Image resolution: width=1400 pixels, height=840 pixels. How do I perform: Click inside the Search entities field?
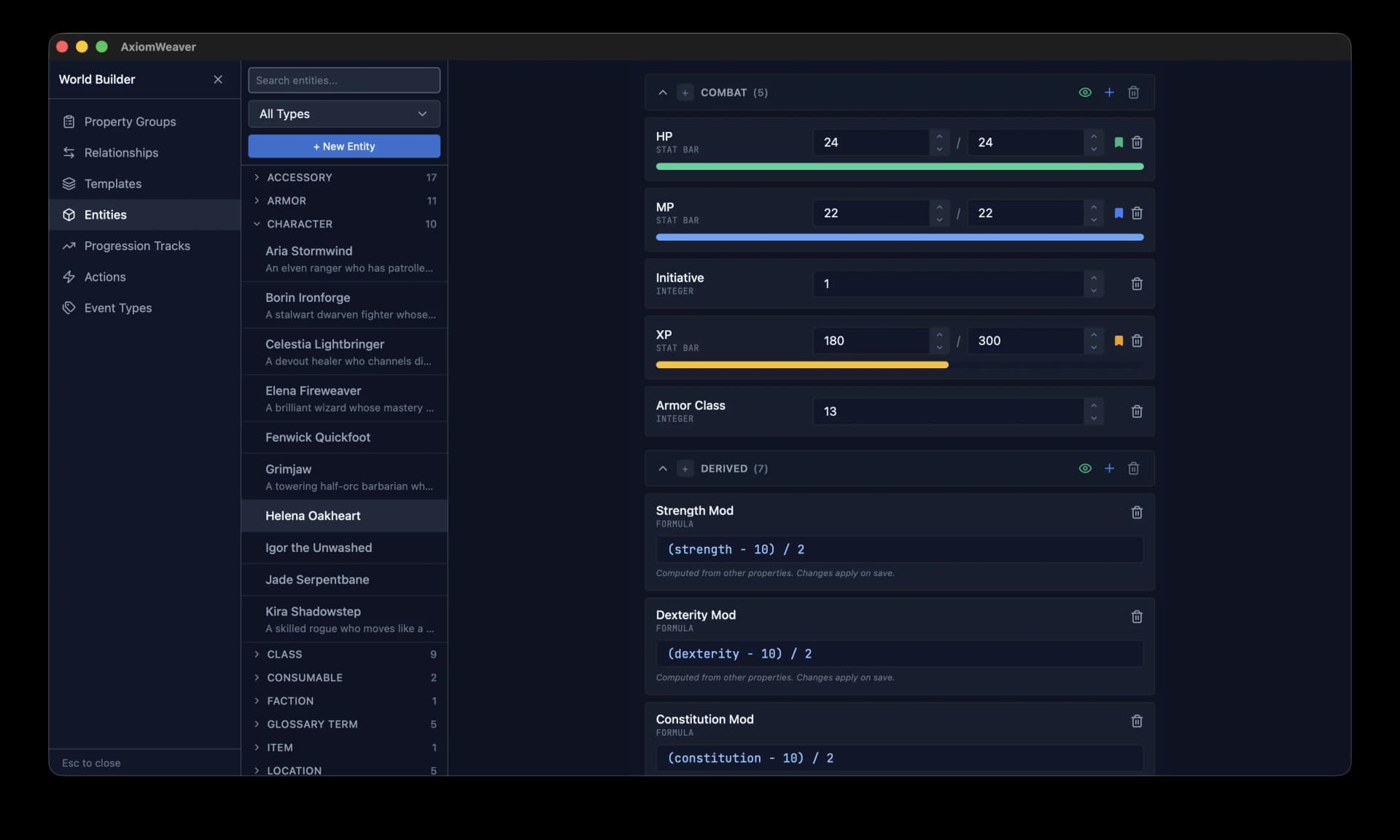coord(343,80)
